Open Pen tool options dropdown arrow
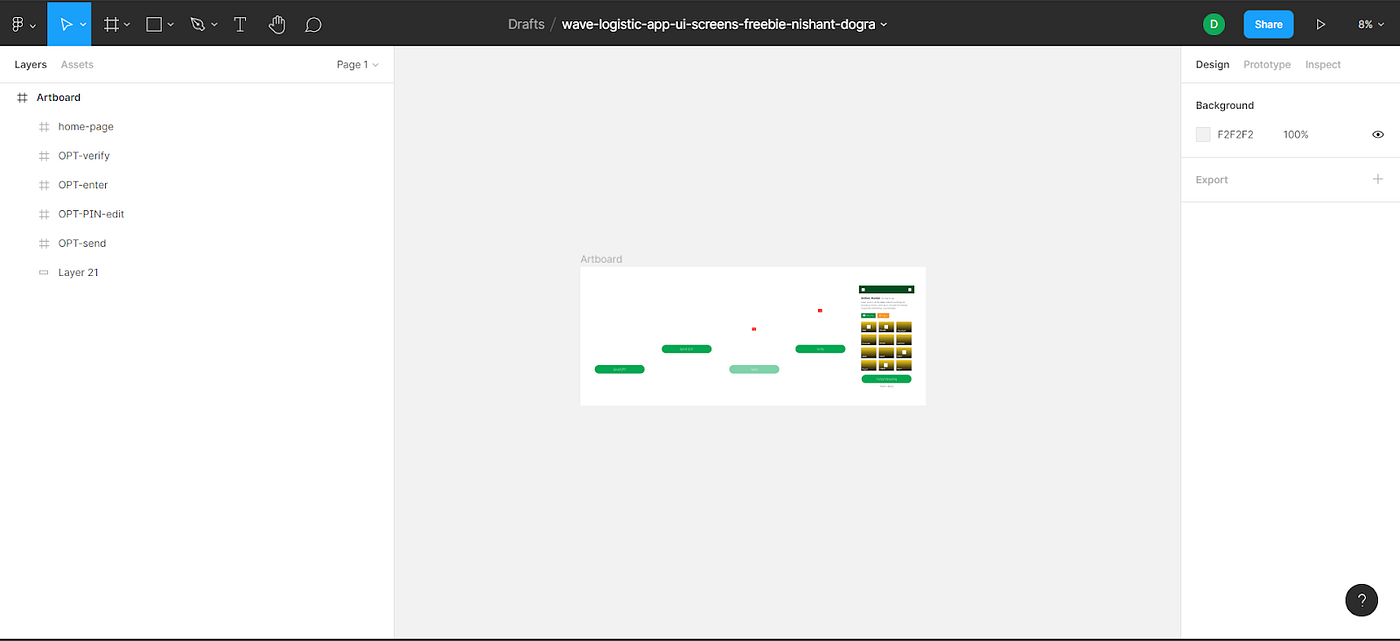1400x641 pixels. [x=213, y=24]
